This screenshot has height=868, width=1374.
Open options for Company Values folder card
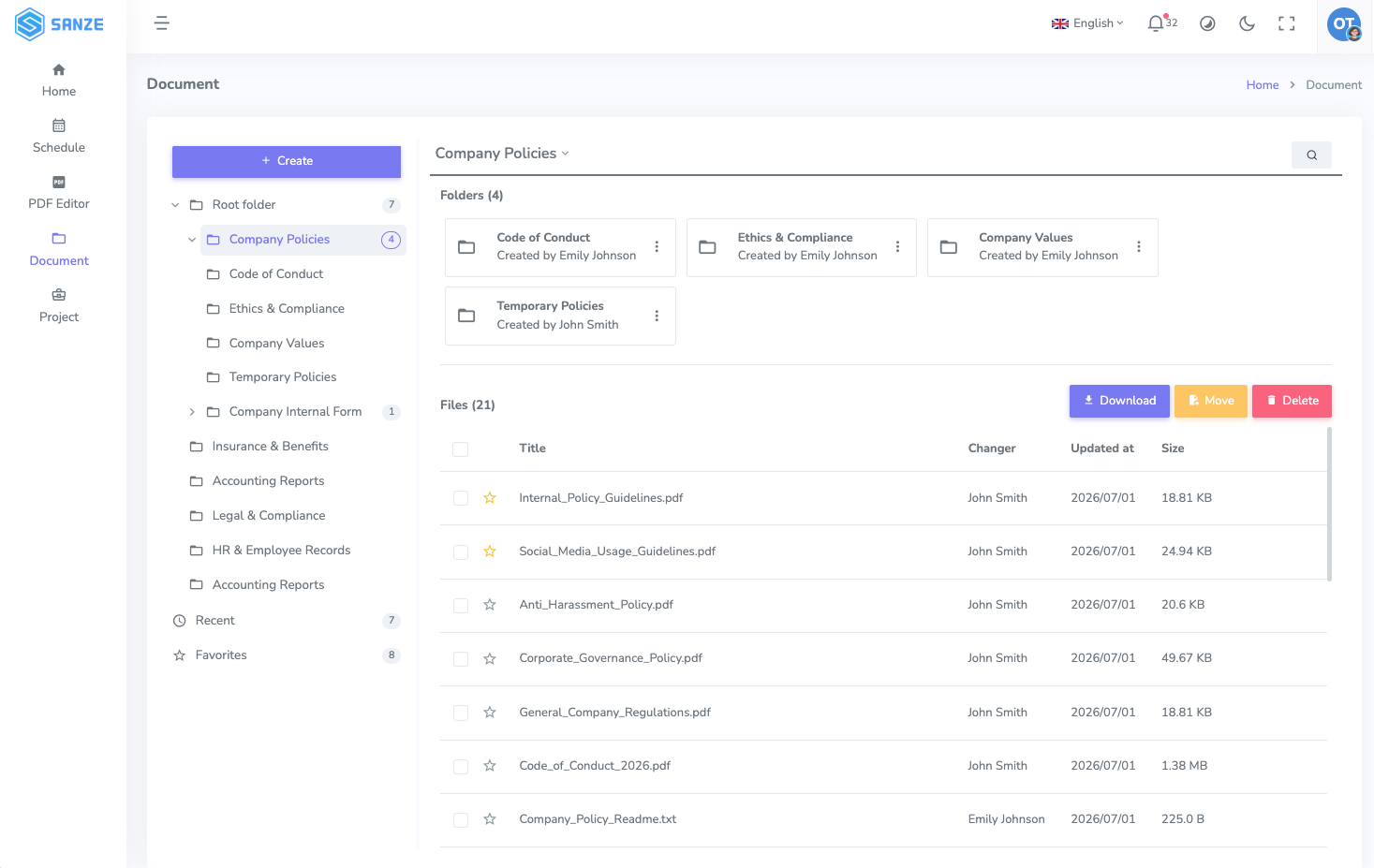coord(1139,247)
